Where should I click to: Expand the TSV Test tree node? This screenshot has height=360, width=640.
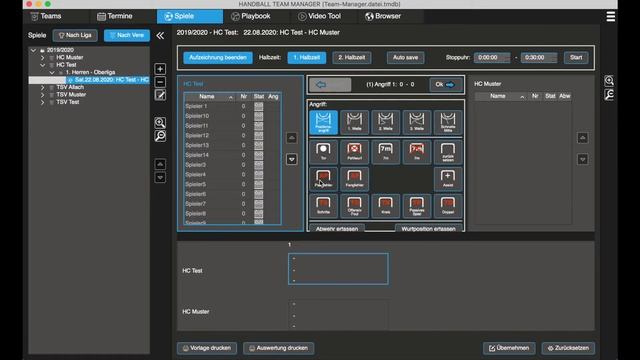point(42,102)
